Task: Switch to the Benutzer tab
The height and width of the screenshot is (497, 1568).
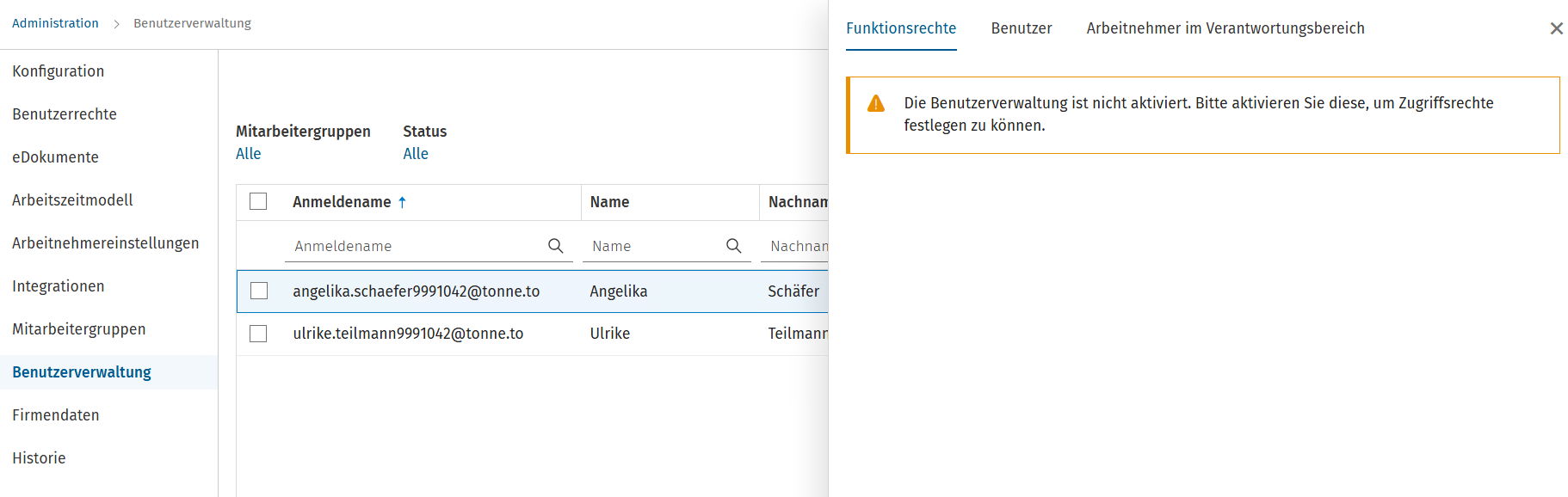Action: tap(1022, 28)
